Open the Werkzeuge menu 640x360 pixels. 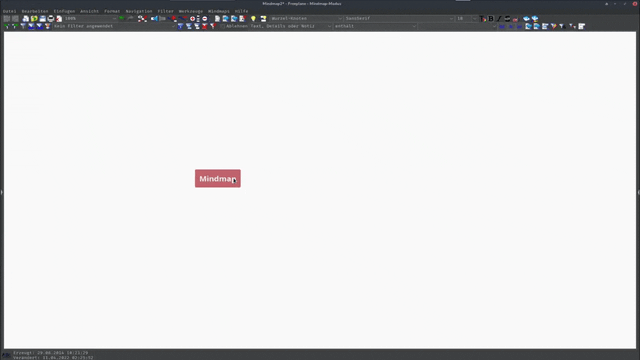191,11
